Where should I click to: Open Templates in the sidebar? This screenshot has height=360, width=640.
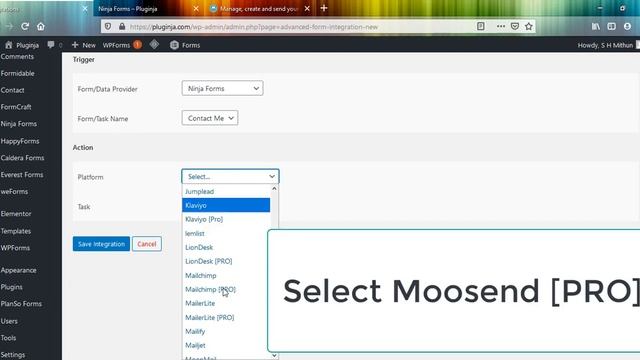coord(16,231)
